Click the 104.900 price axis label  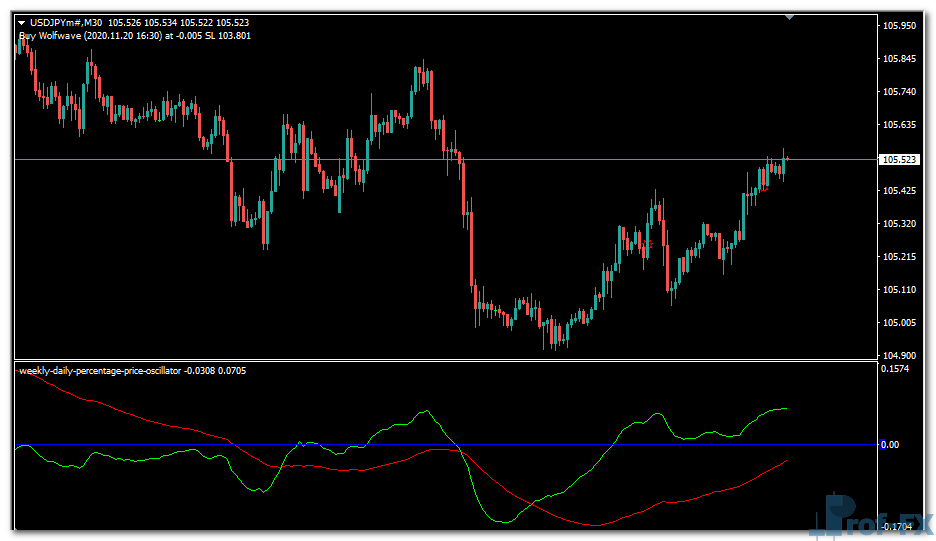900,356
